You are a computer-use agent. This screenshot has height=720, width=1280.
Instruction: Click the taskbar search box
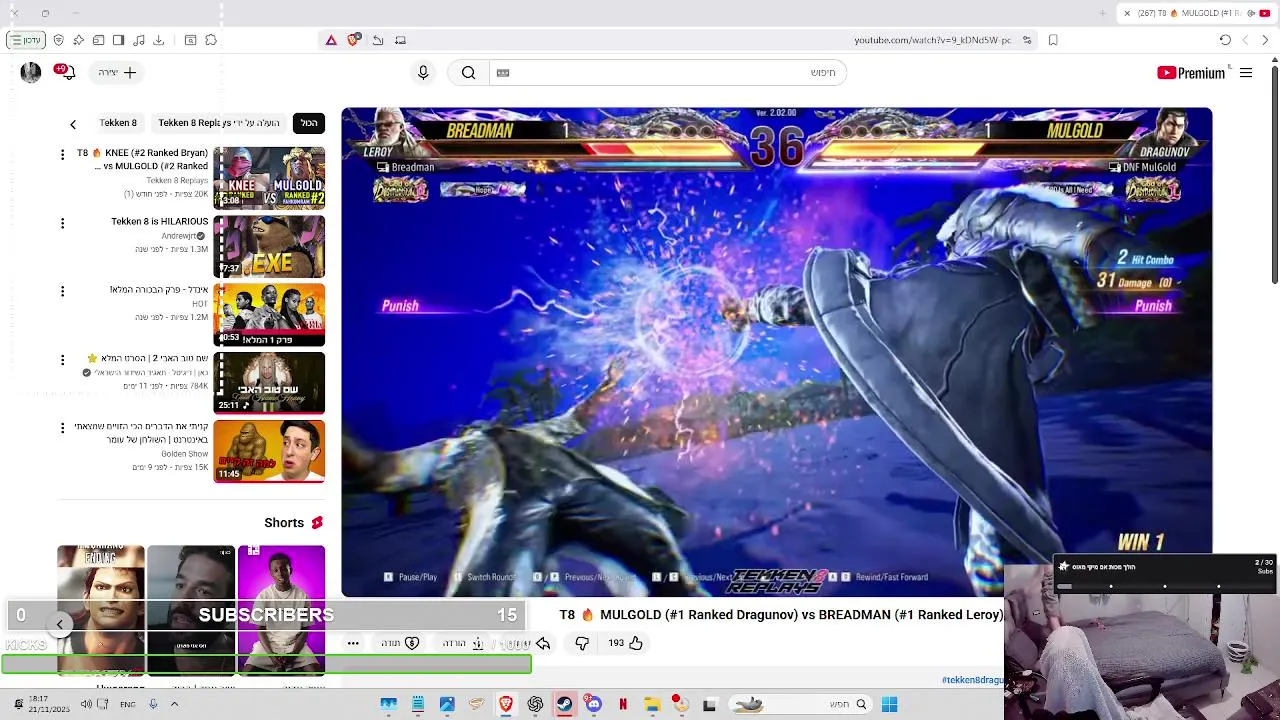pos(800,704)
